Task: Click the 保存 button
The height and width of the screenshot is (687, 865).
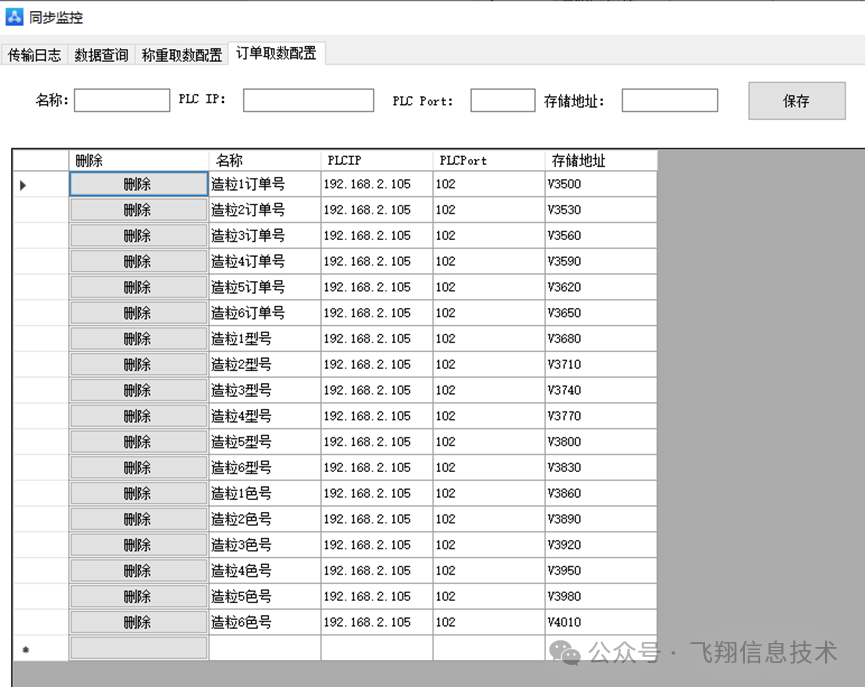Action: [x=797, y=101]
